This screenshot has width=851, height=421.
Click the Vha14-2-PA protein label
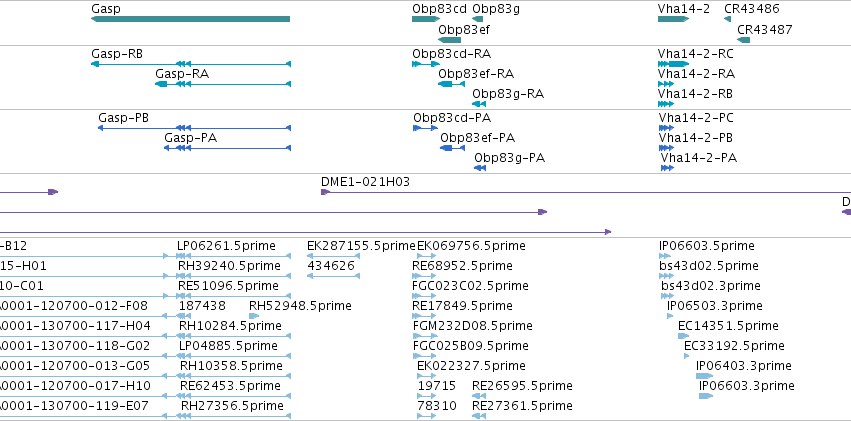pos(699,158)
